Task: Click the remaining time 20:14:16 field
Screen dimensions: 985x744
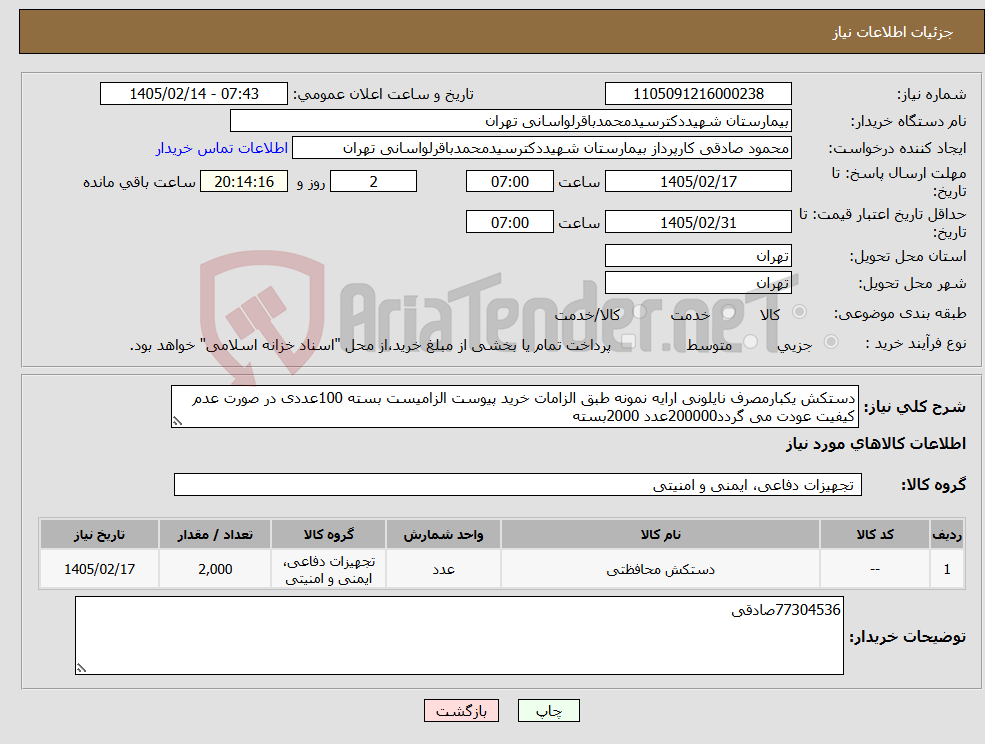Action: [244, 182]
